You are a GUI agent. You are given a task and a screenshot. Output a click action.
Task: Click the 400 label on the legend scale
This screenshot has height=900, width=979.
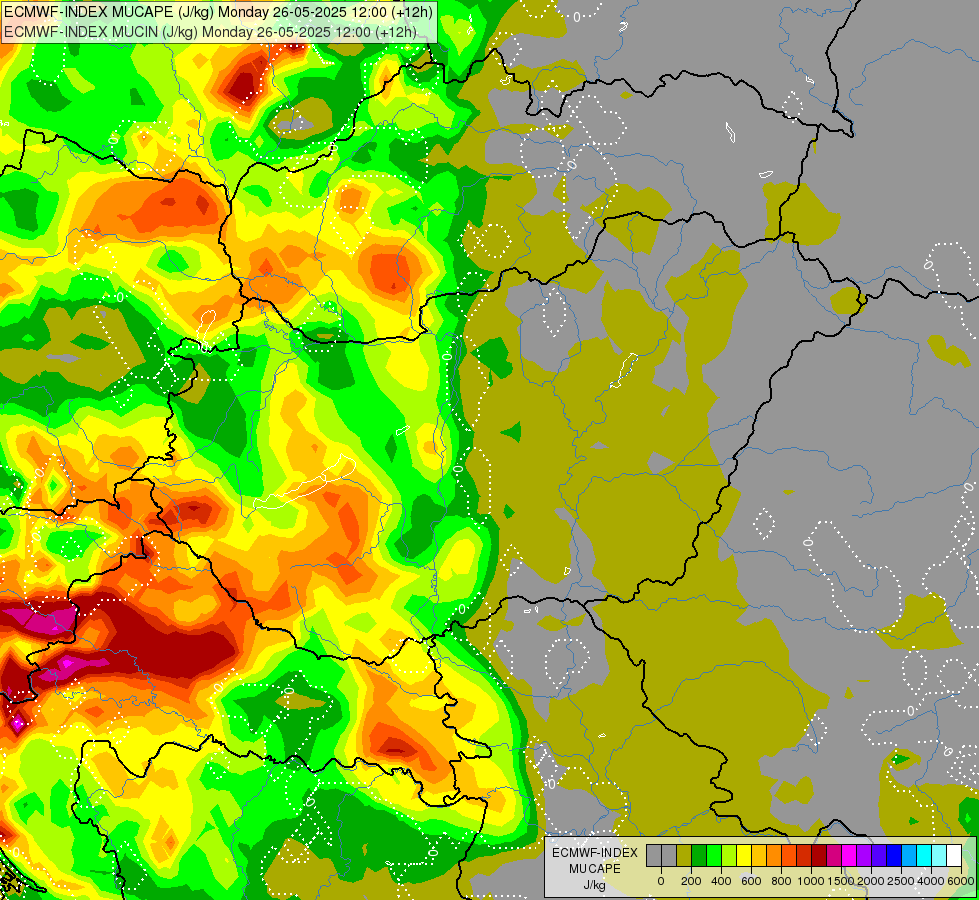pos(721,881)
